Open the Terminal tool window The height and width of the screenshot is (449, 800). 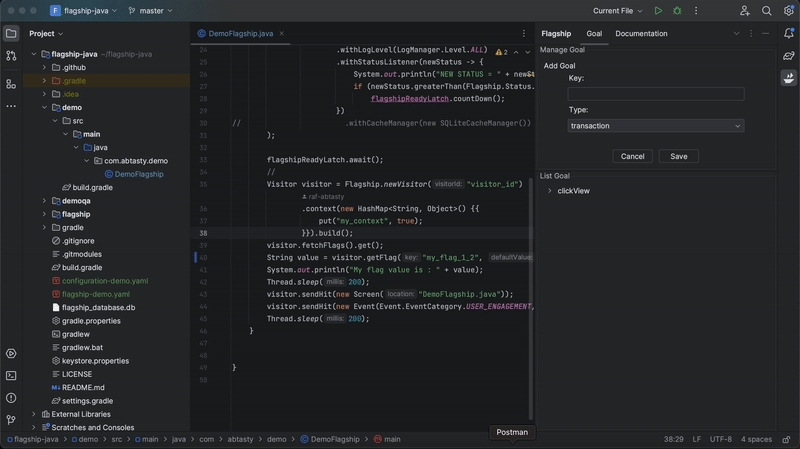(11, 375)
